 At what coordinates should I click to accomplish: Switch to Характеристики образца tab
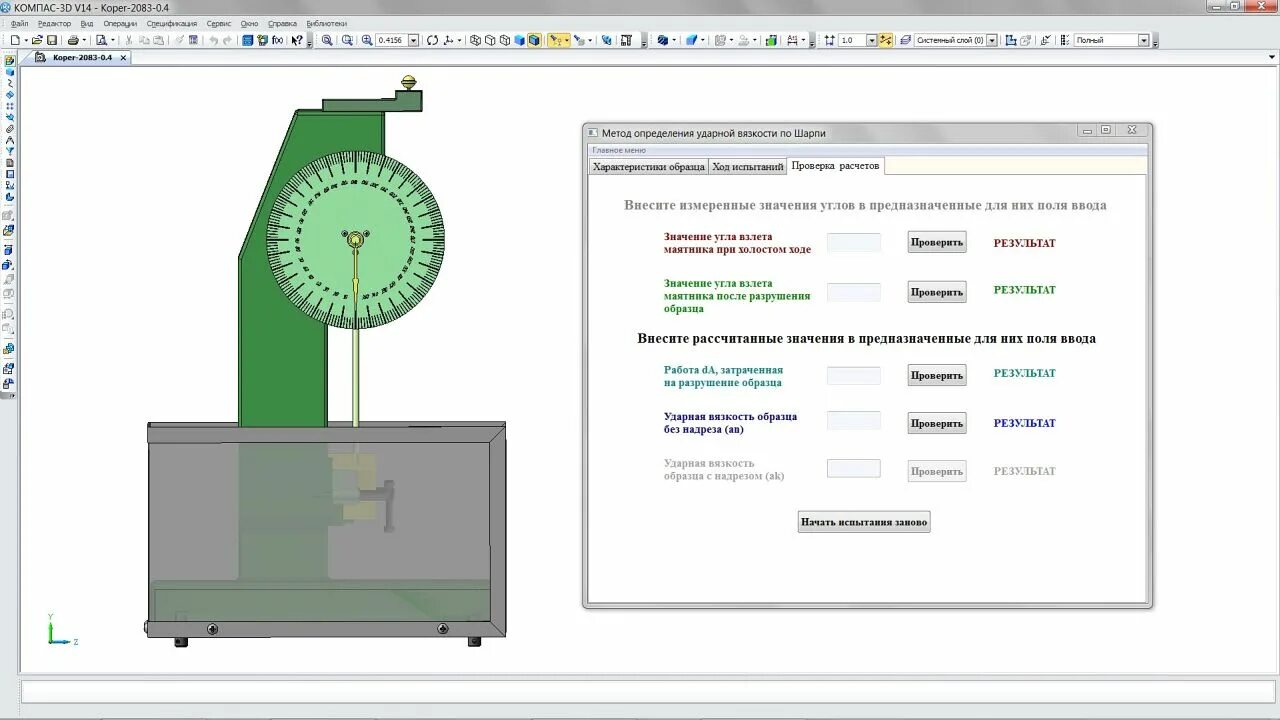tap(648, 166)
